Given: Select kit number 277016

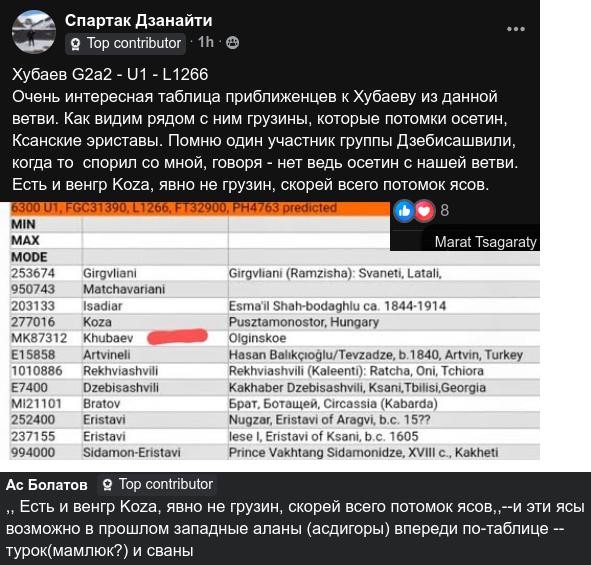Looking at the screenshot, I should coord(33,322).
